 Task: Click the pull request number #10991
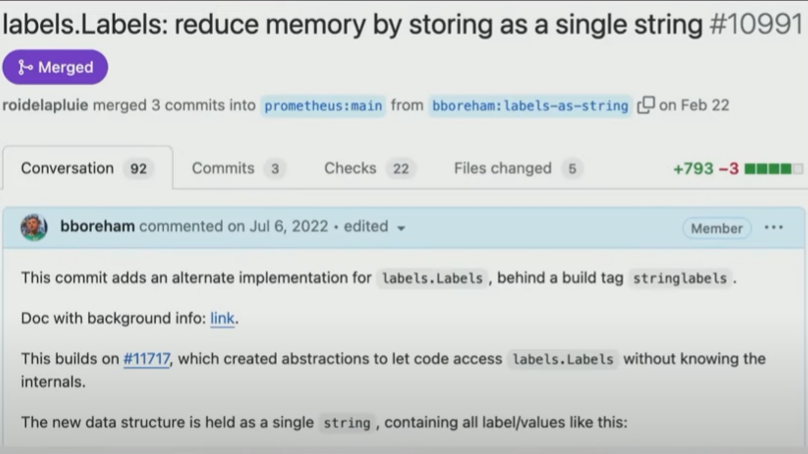[x=756, y=24]
